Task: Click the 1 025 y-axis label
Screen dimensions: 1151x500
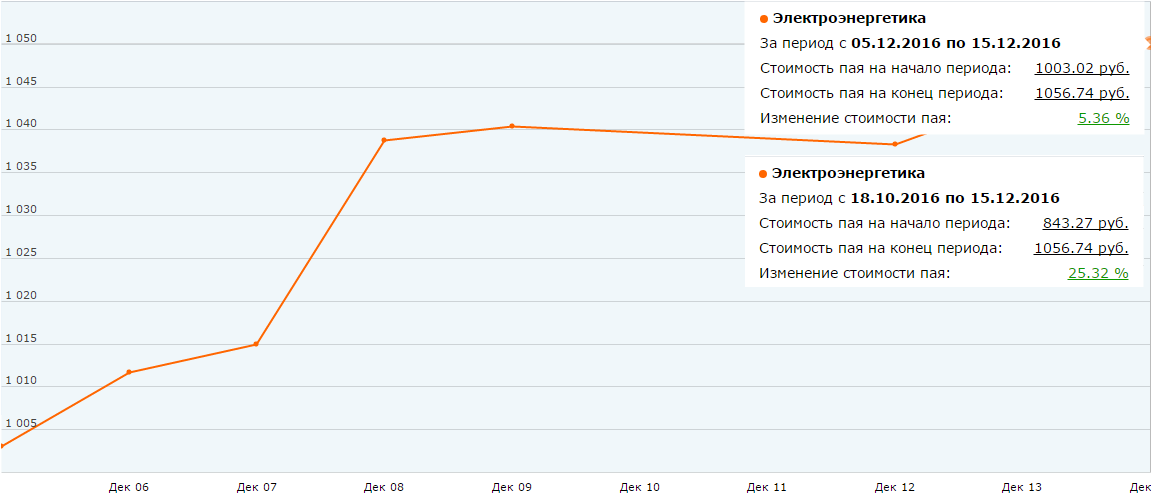Action: (21, 253)
